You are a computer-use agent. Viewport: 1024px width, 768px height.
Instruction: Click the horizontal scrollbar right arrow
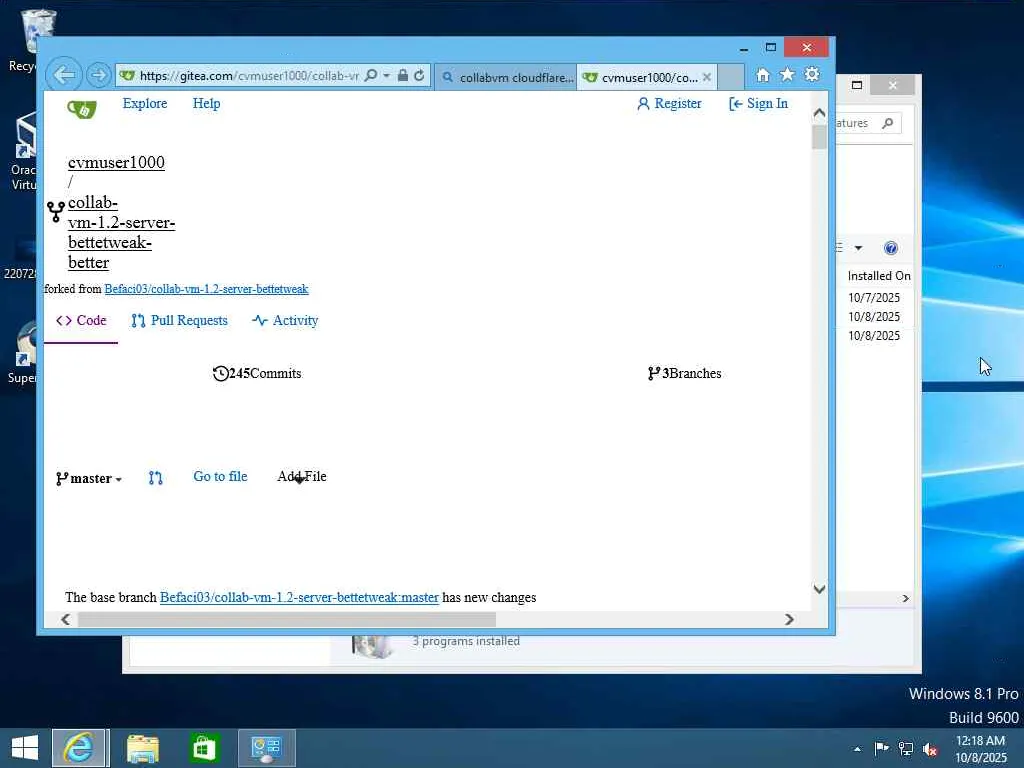click(789, 619)
